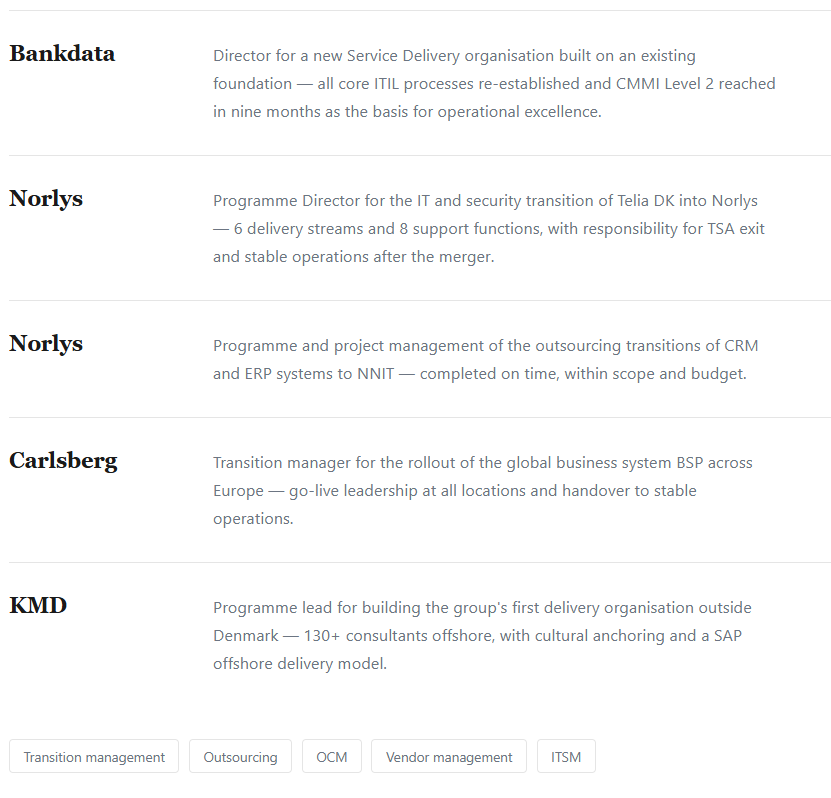Click the Bankdata company heading

pyautogui.click(x=62, y=54)
